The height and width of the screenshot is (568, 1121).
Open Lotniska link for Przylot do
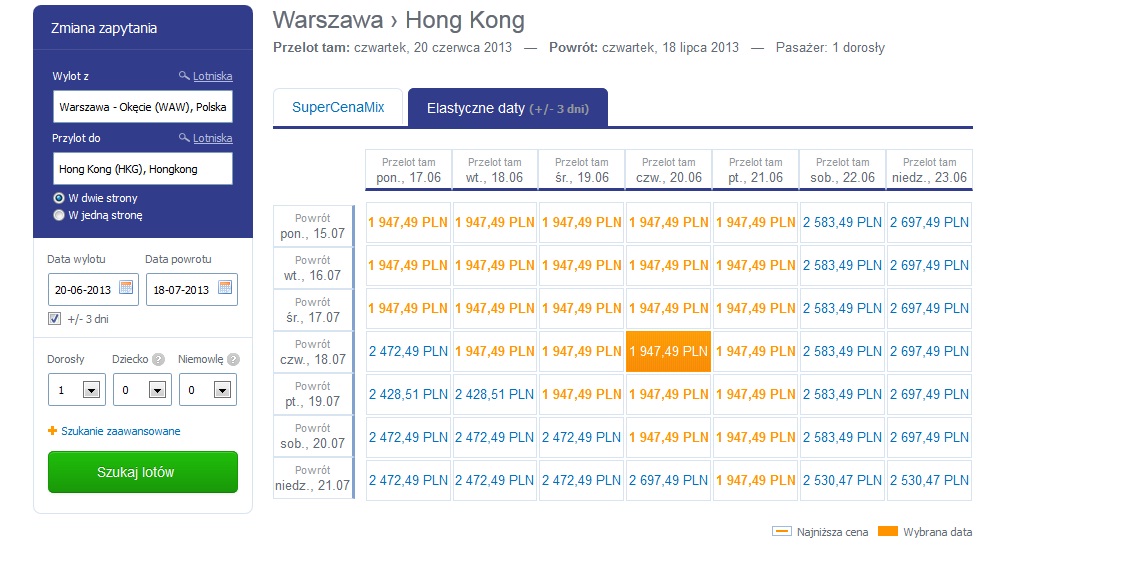212,138
